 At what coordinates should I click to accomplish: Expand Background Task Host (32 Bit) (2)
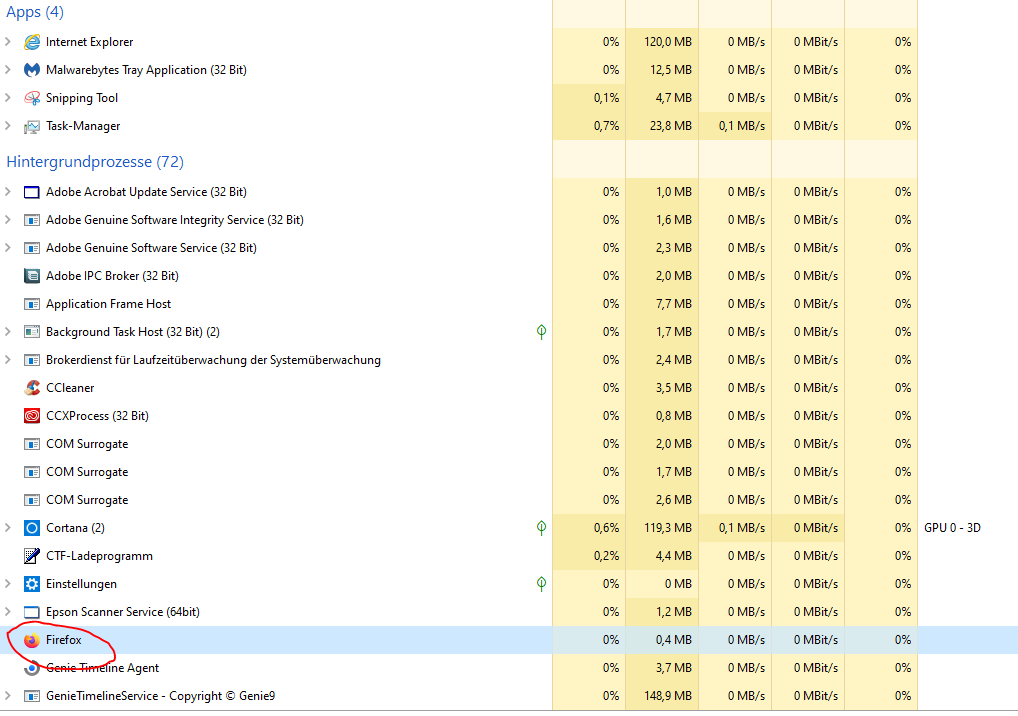[8, 332]
